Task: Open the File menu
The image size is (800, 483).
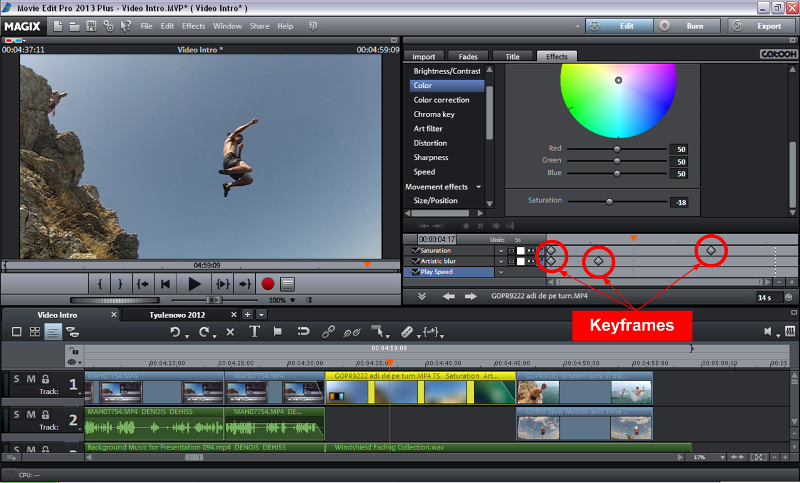Action: click(x=146, y=26)
